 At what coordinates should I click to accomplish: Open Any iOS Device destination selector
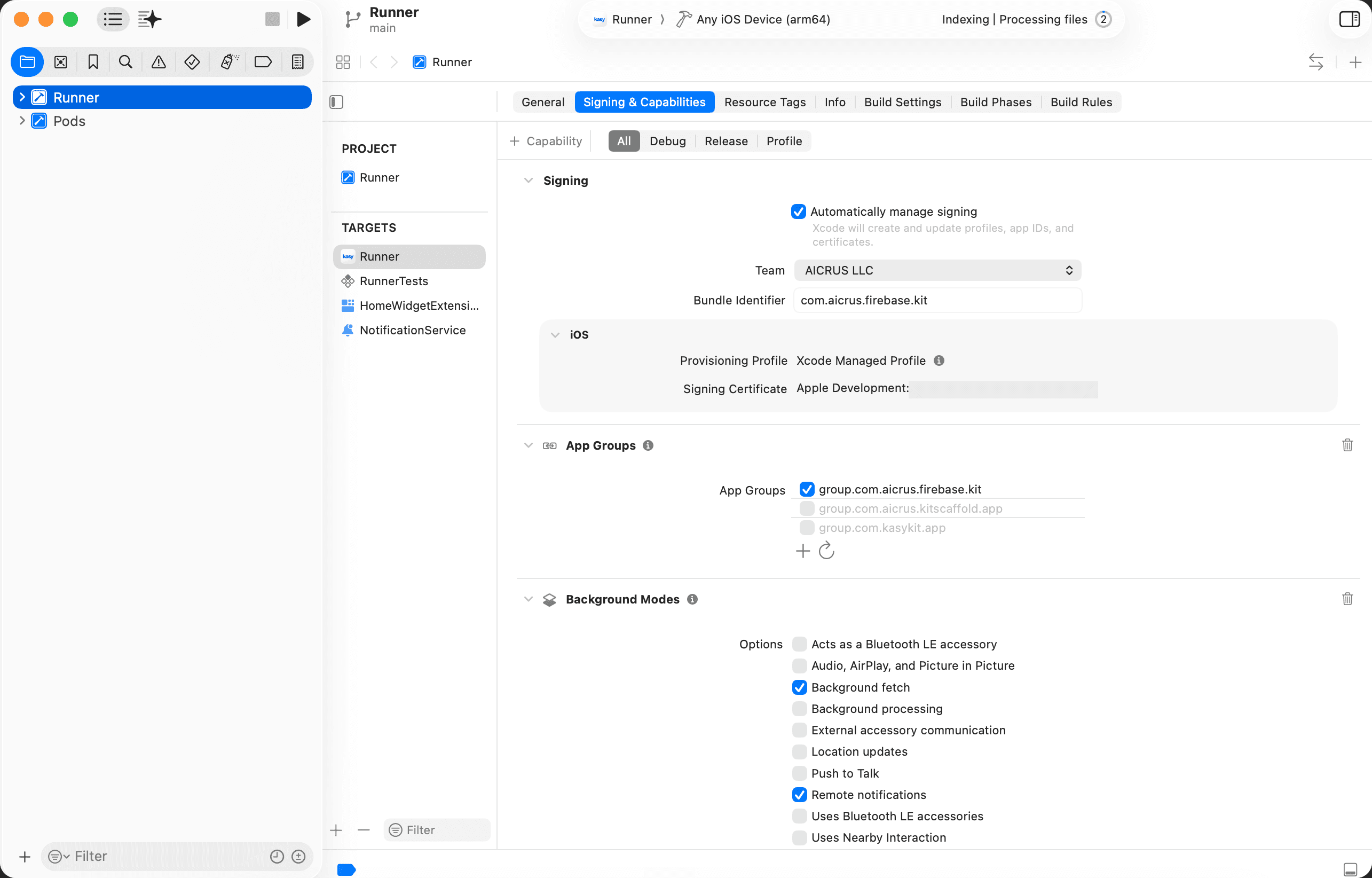click(x=753, y=19)
